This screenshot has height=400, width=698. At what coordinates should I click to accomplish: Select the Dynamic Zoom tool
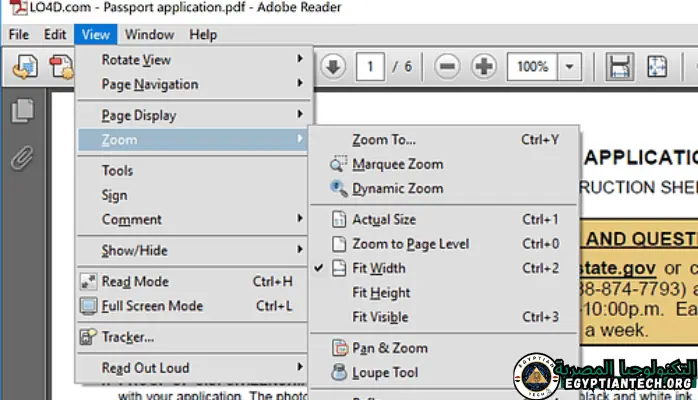pyautogui.click(x=444, y=189)
